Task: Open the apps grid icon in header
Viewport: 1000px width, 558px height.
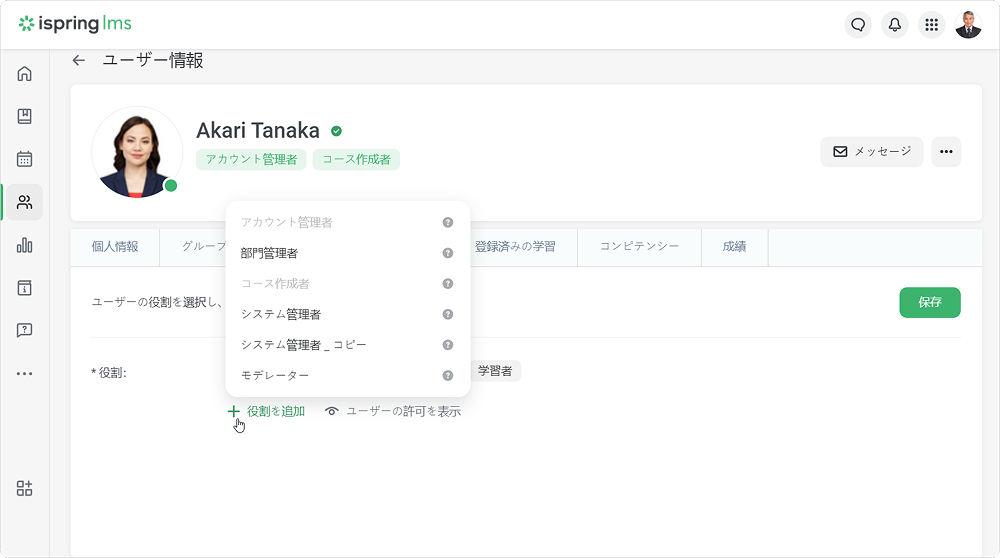Action: [x=931, y=25]
